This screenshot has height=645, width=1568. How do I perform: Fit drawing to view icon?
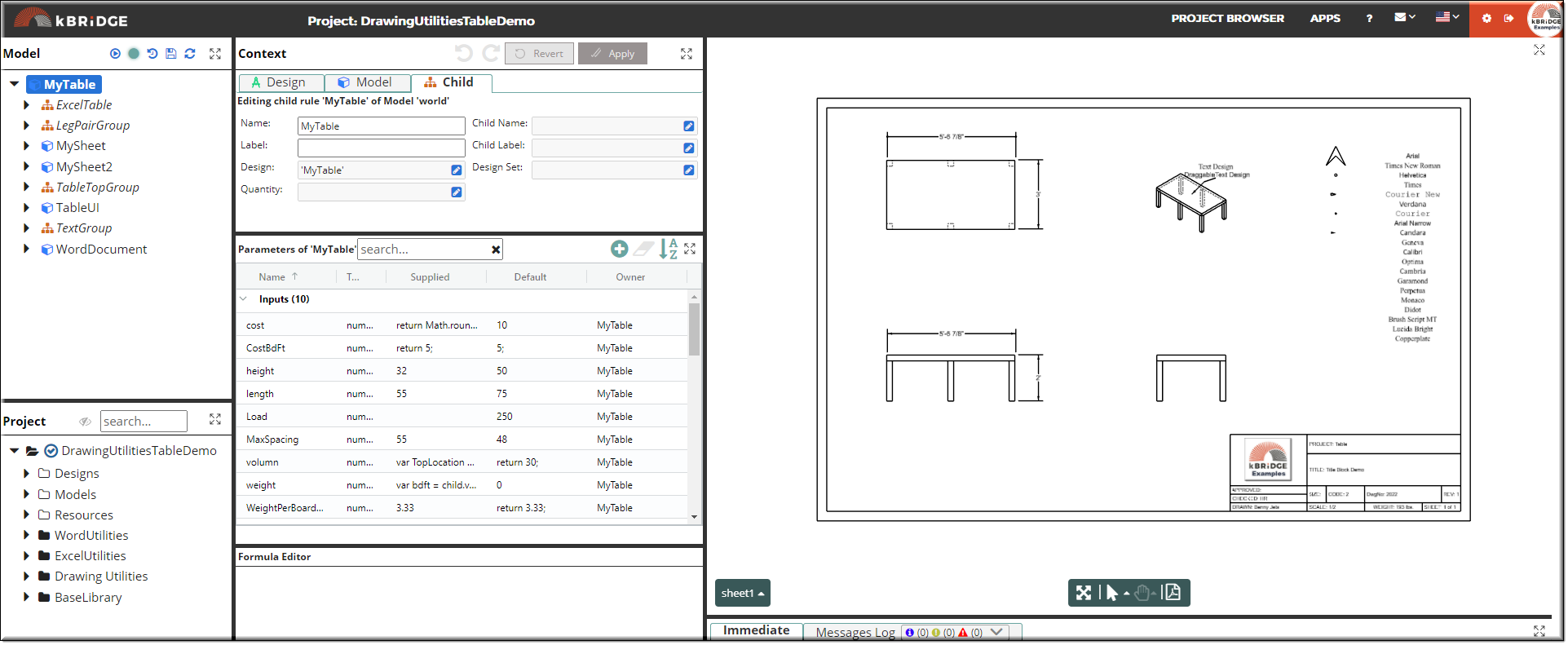tap(1084, 593)
